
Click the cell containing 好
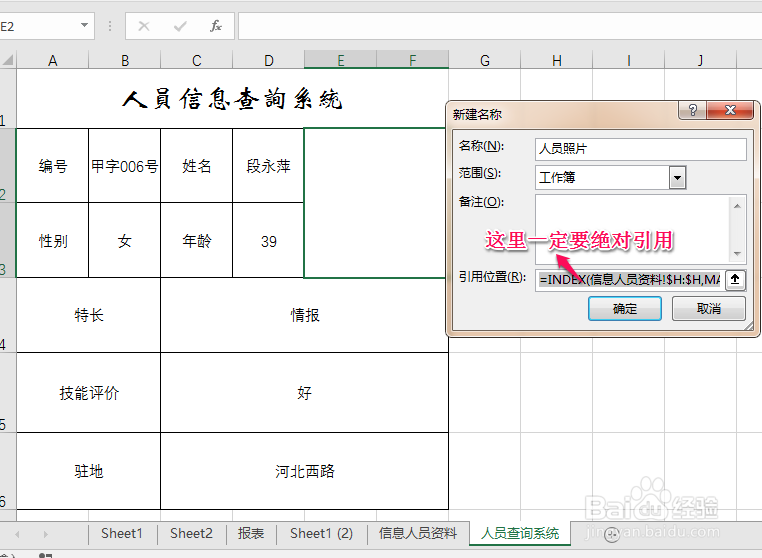click(305, 393)
